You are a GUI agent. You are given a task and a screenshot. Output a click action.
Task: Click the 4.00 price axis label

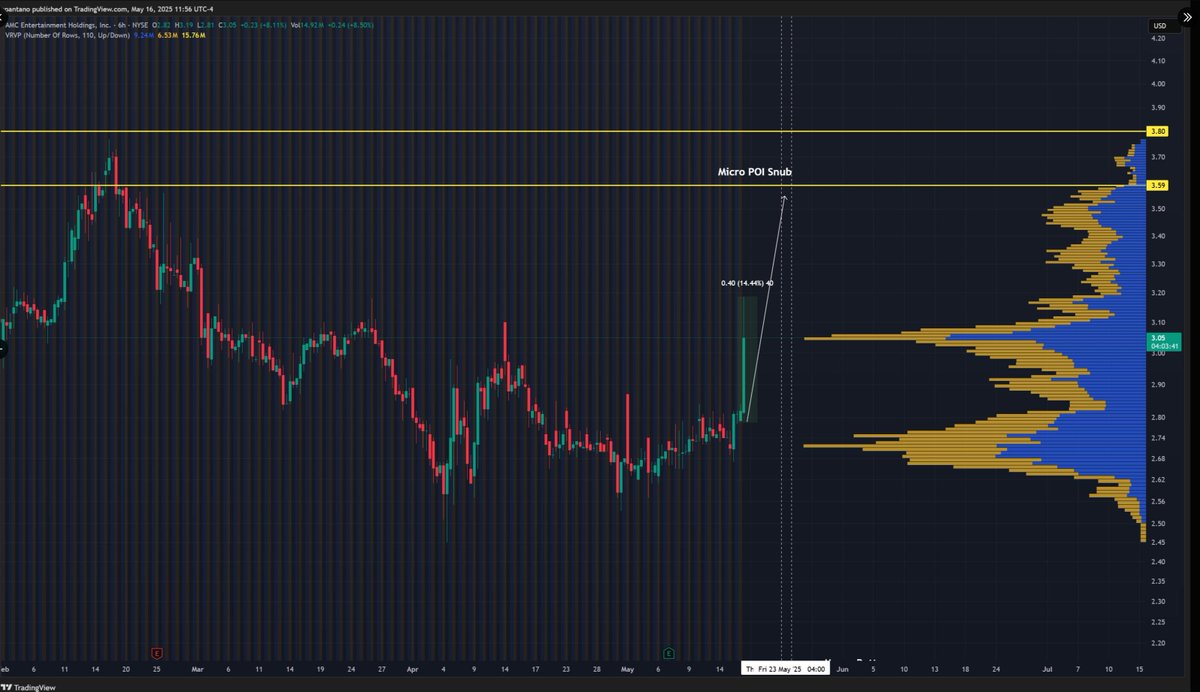tap(1159, 84)
